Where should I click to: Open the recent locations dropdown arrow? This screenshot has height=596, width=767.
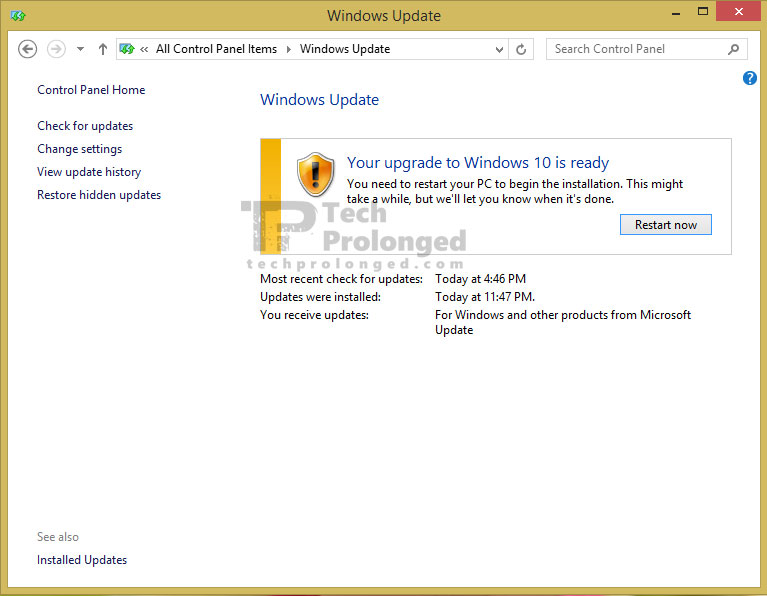tap(80, 49)
